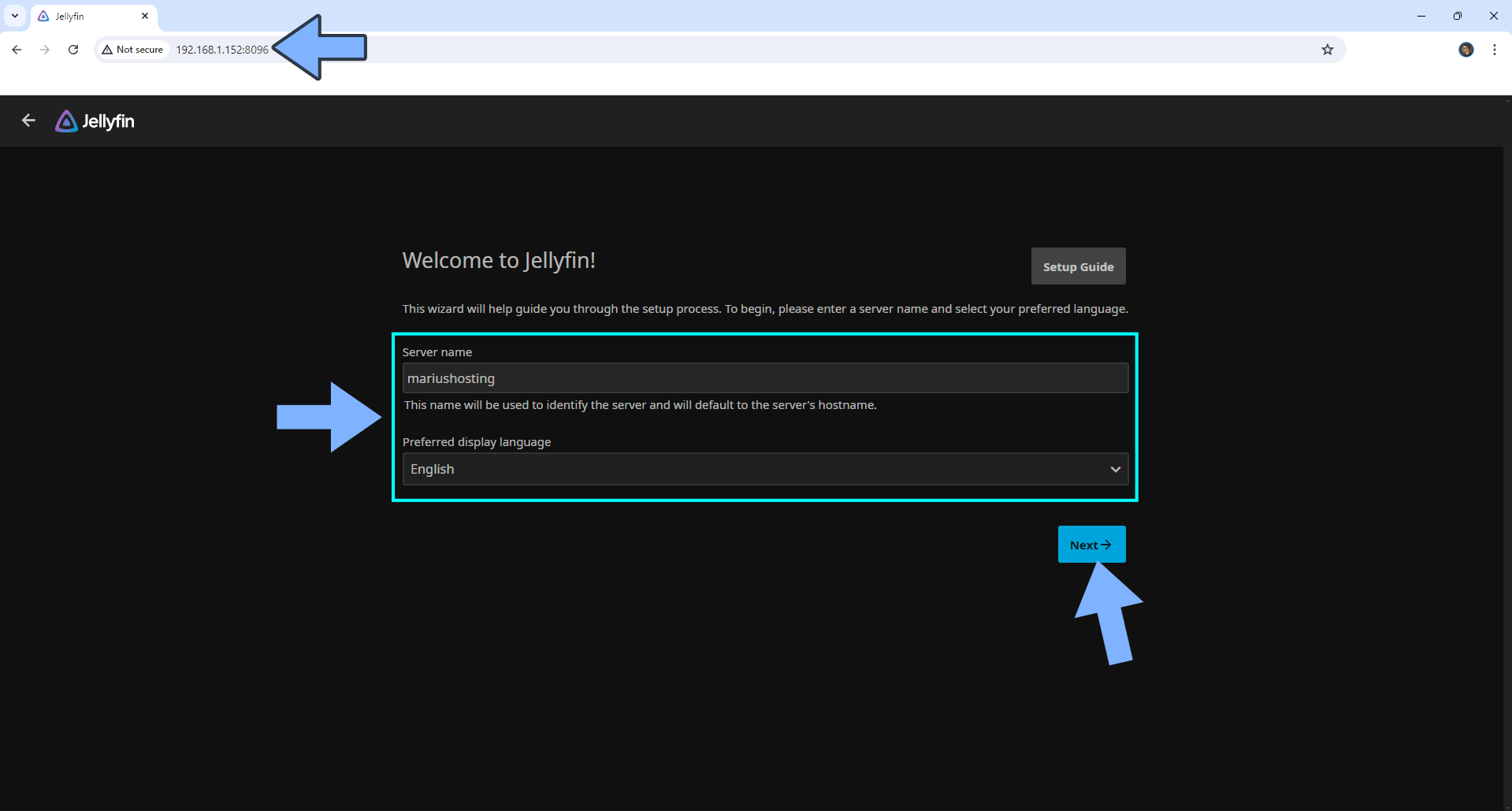Open the tab search dropdown arrow
This screenshot has height=811, width=1512.
pyautogui.click(x=15, y=16)
